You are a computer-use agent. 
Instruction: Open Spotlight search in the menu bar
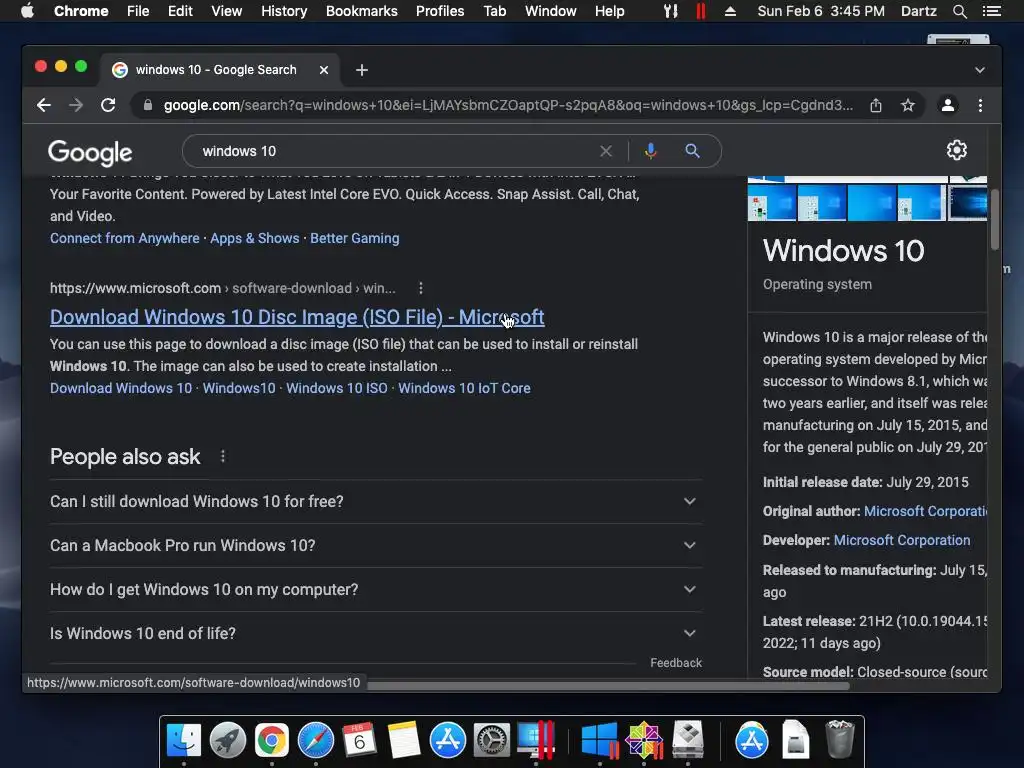(959, 11)
